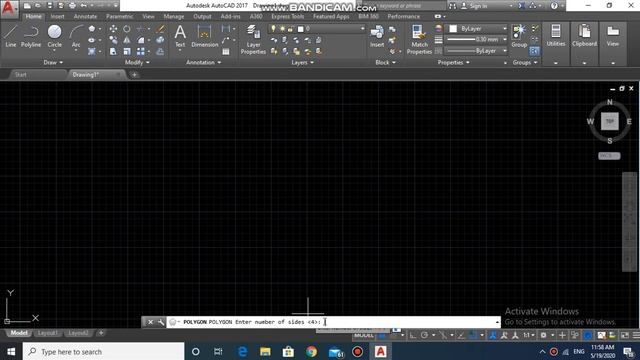Toggle the layer on/off lightbulb in layer dropdown

click(273, 29)
